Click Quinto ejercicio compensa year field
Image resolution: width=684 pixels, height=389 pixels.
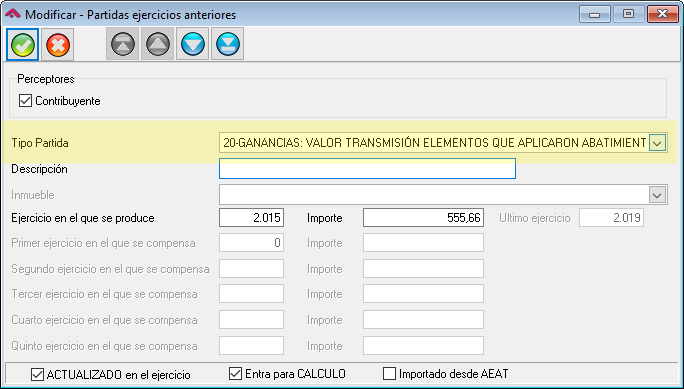(251, 346)
